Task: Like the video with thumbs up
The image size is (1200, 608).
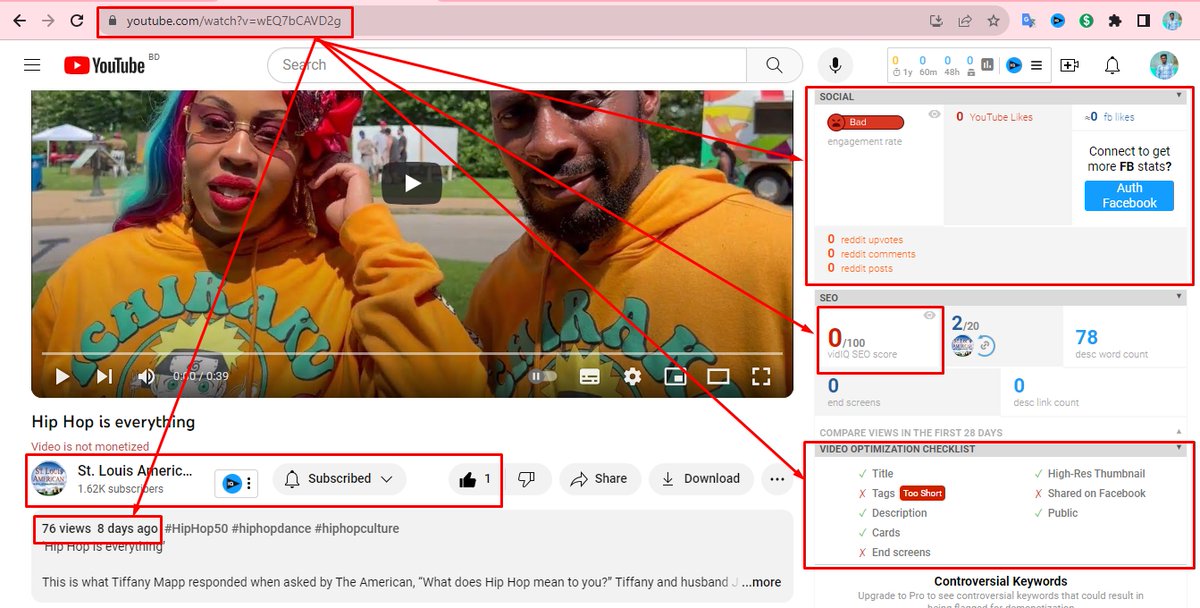Action: click(475, 479)
